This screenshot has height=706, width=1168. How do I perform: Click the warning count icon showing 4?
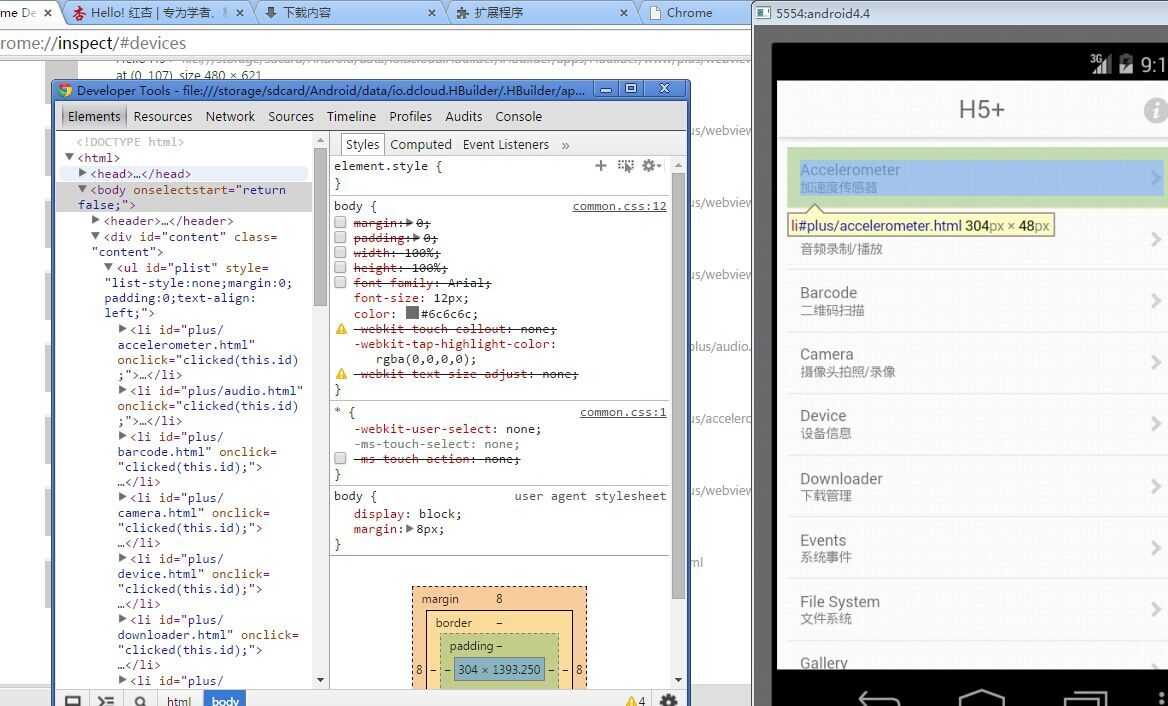(x=635, y=701)
